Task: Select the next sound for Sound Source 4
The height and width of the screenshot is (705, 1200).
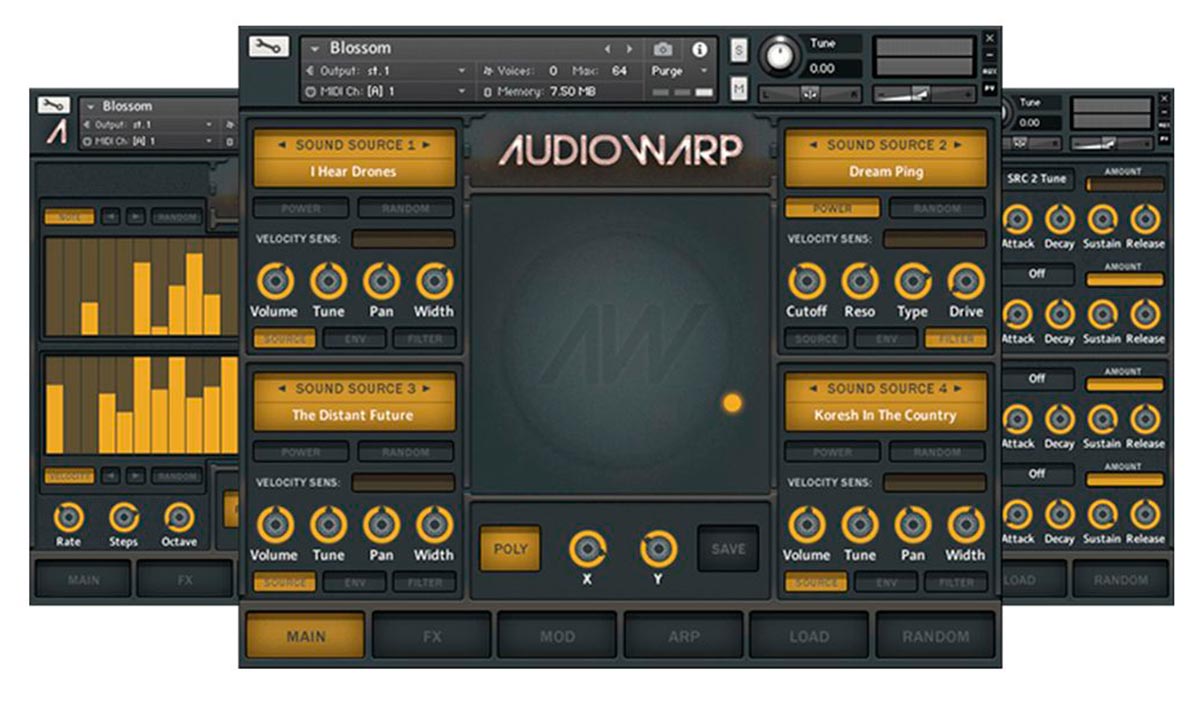Action: 958,388
